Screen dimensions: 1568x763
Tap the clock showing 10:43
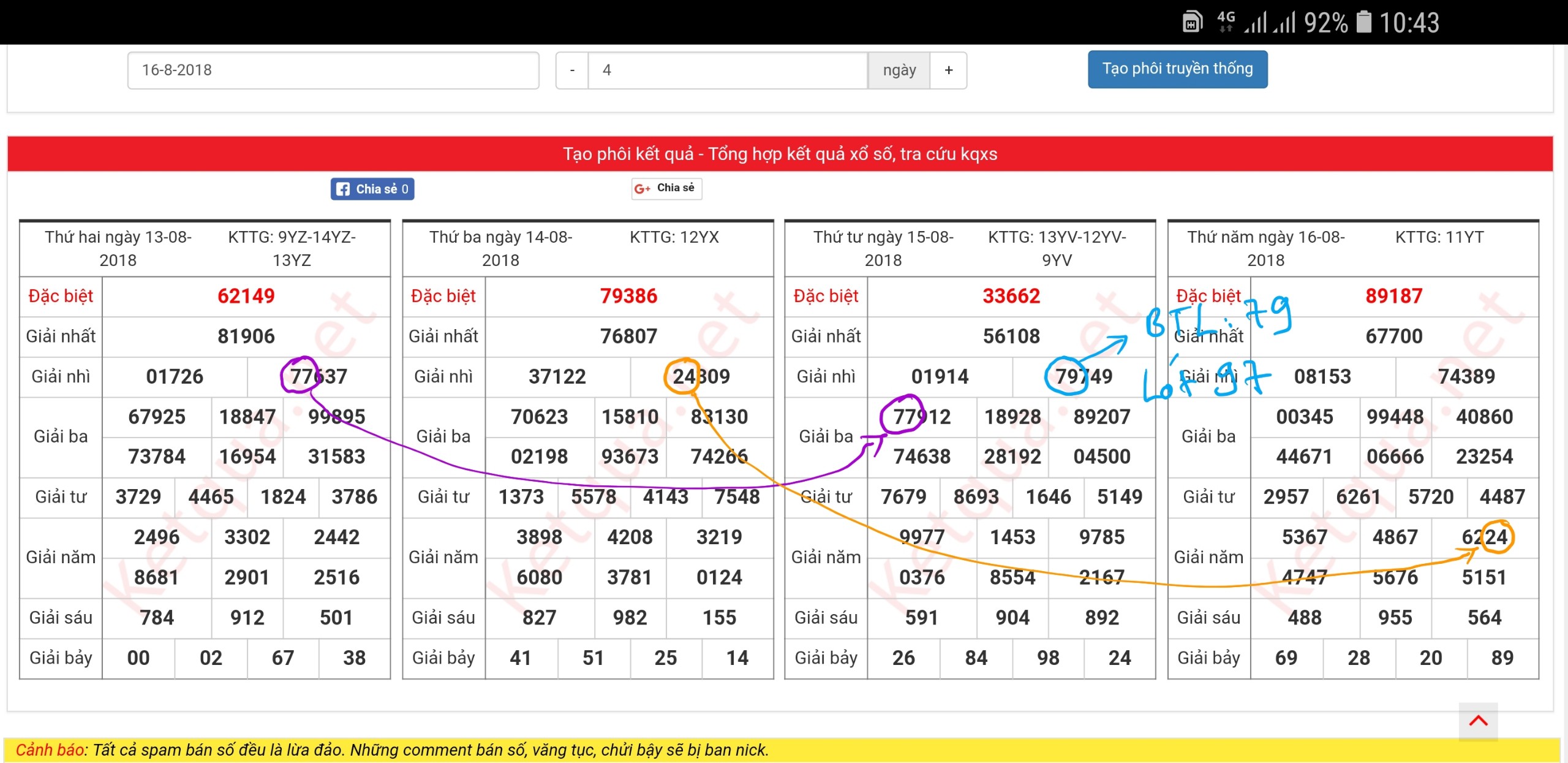[1409, 23]
